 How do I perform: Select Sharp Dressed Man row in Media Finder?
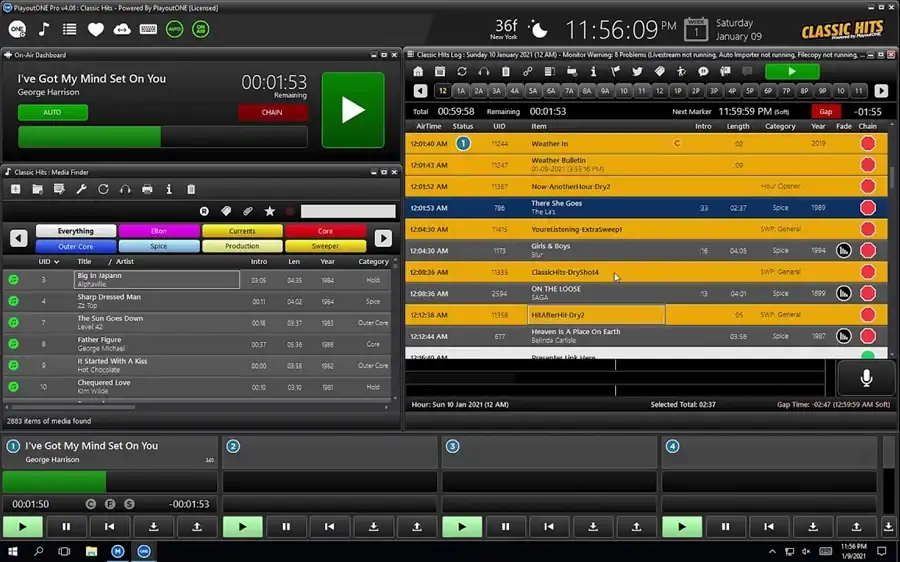(198, 301)
